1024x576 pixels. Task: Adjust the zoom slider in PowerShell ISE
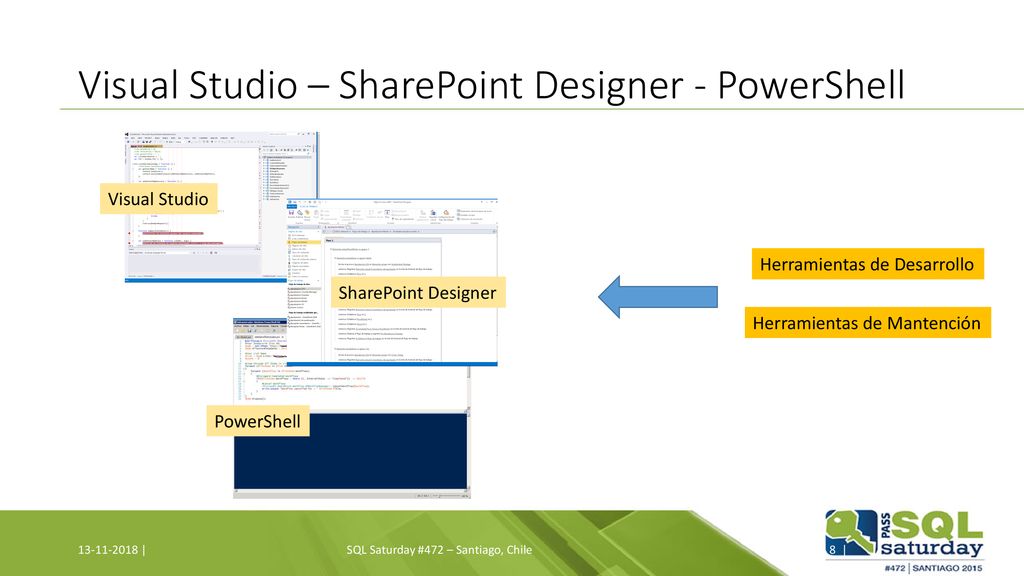(x=451, y=496)
